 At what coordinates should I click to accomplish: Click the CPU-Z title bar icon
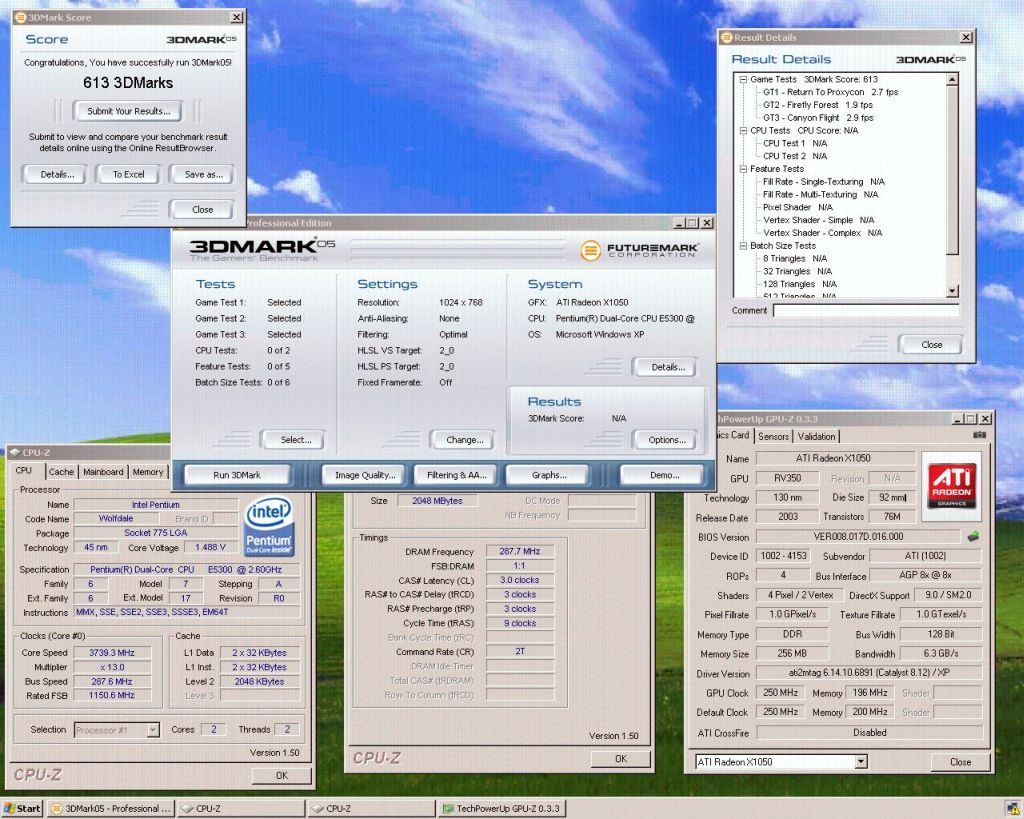tap(15, 452)
